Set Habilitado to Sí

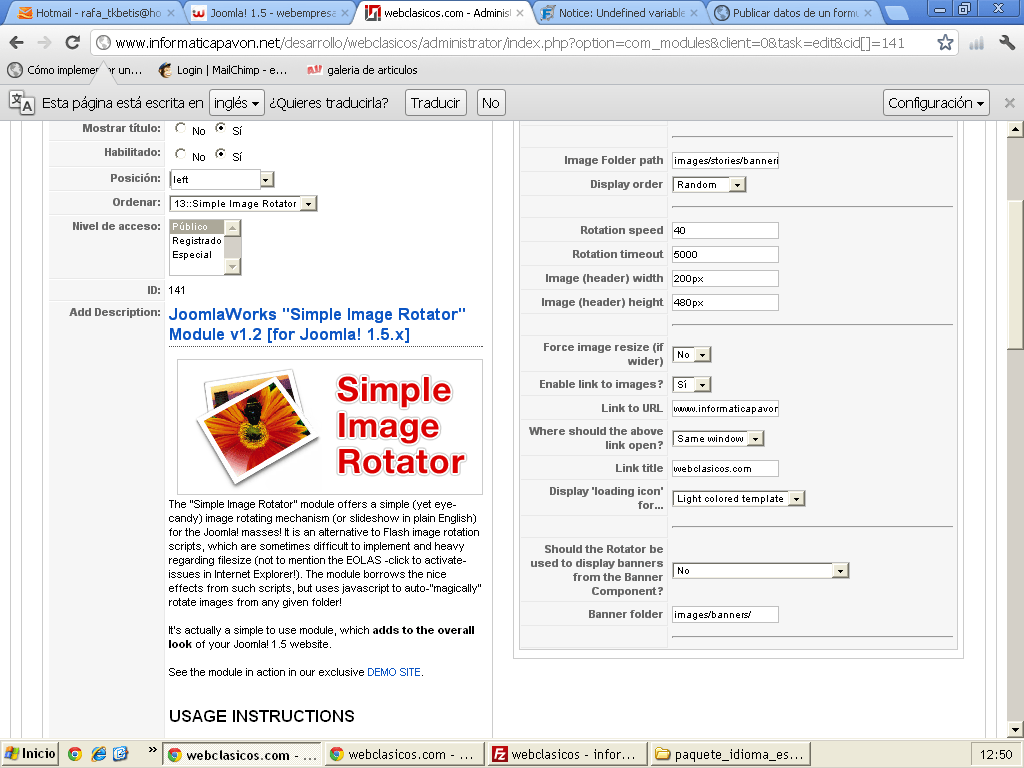pyautogui.click(x=221, y=154)
